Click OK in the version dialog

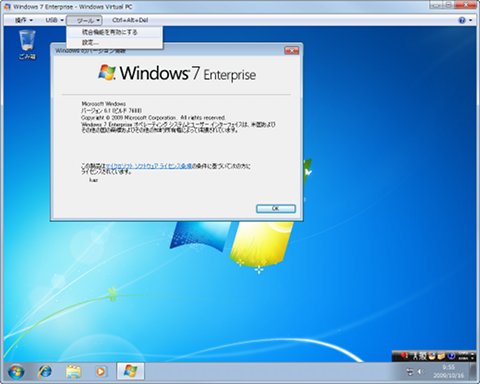[x=276, y=208]
